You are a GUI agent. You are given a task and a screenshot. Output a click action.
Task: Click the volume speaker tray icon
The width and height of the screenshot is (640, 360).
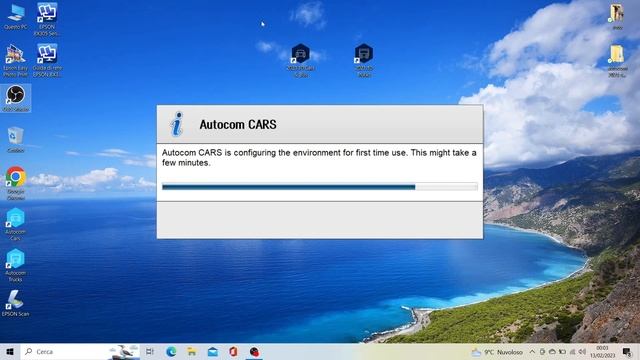tap(582, 351)
